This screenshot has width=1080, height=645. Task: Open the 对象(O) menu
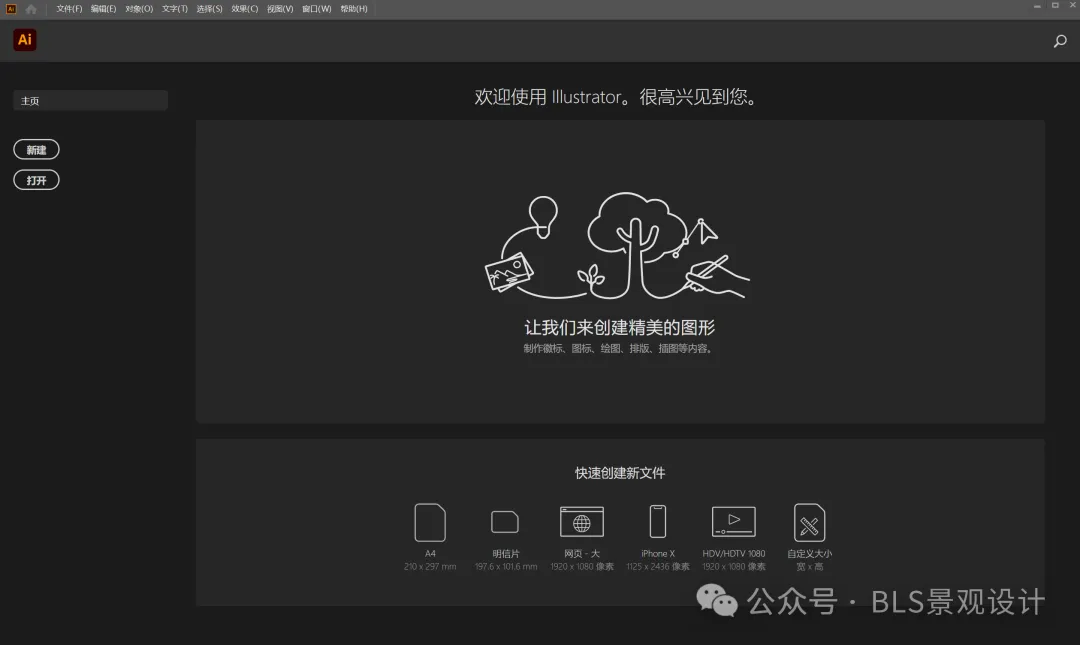[139, 9]
